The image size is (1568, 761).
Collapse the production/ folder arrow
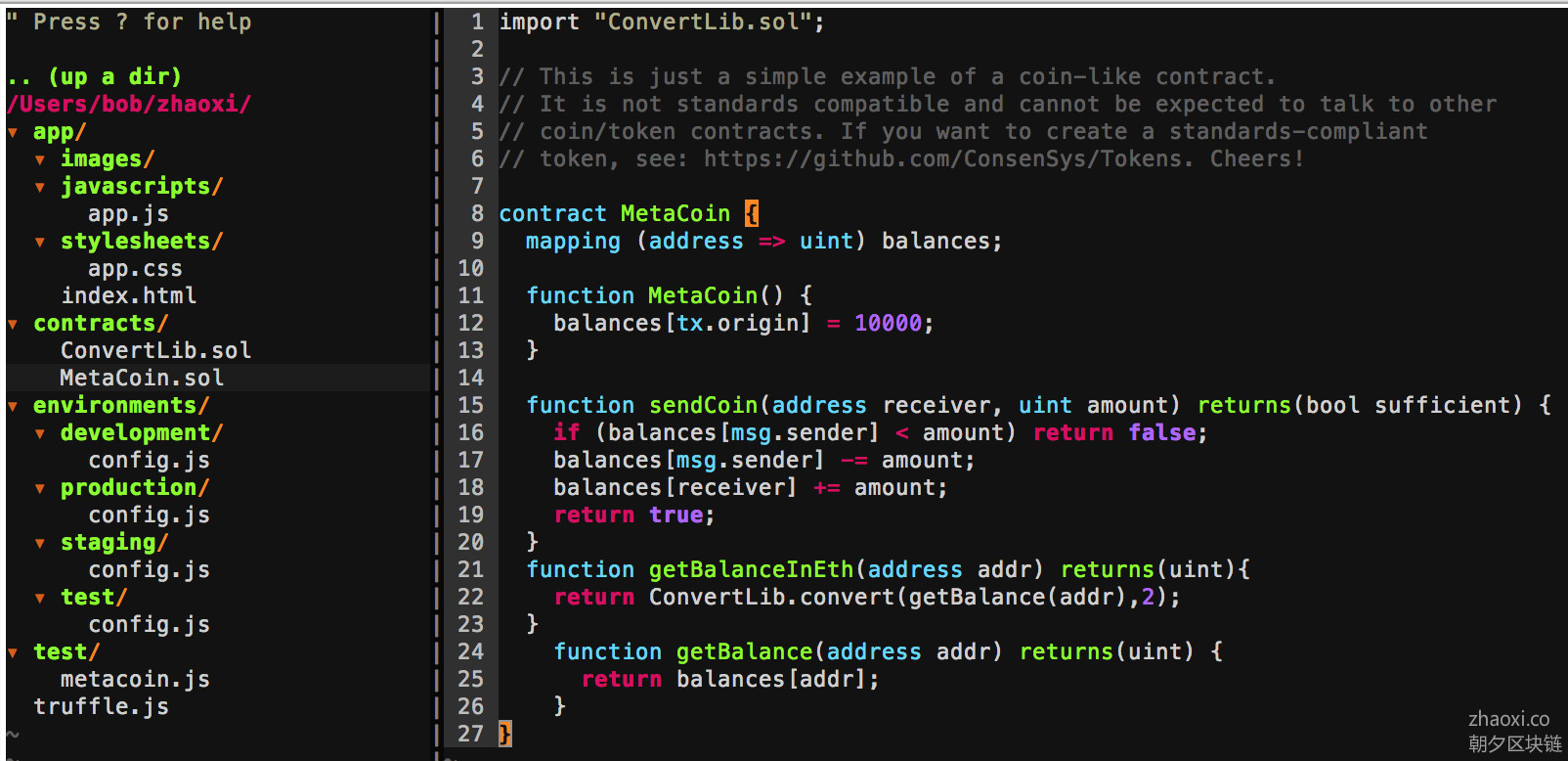[x=40, y=488]
